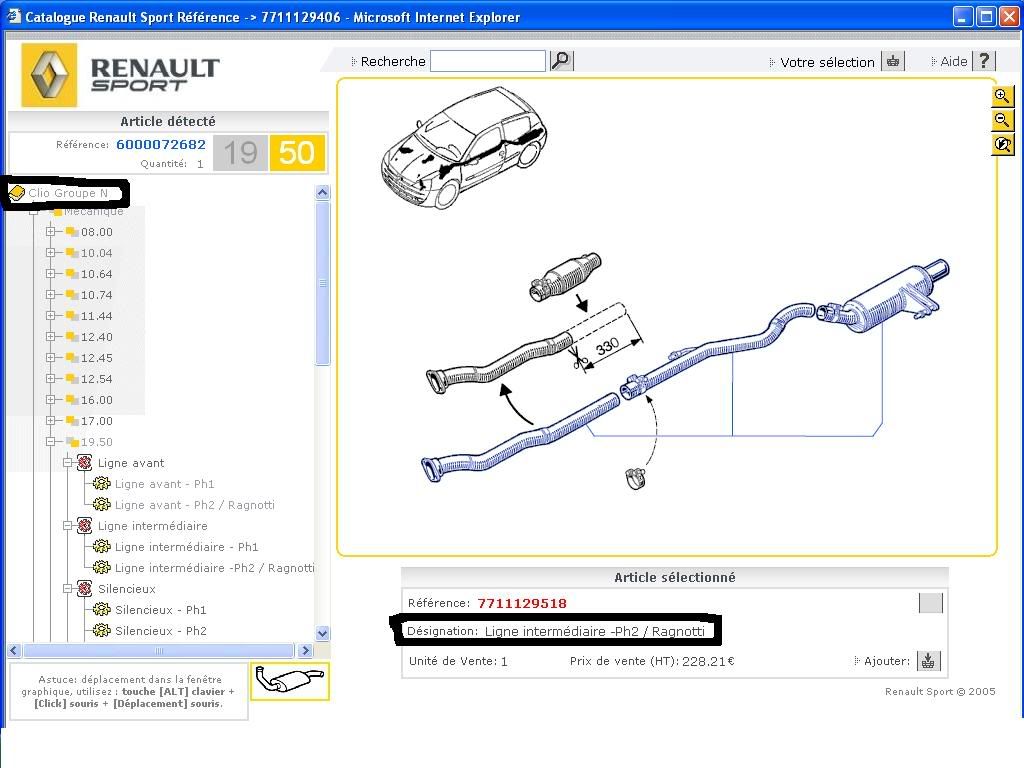This screenshot has height=768, width=1024.
Task: Click the grey box beside reference
Action: pyautogui.click(x=930, y=603)
